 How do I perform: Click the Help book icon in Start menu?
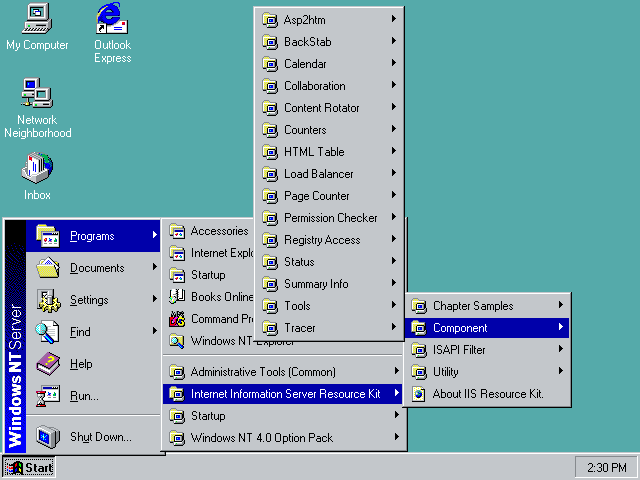click(48, 363)
